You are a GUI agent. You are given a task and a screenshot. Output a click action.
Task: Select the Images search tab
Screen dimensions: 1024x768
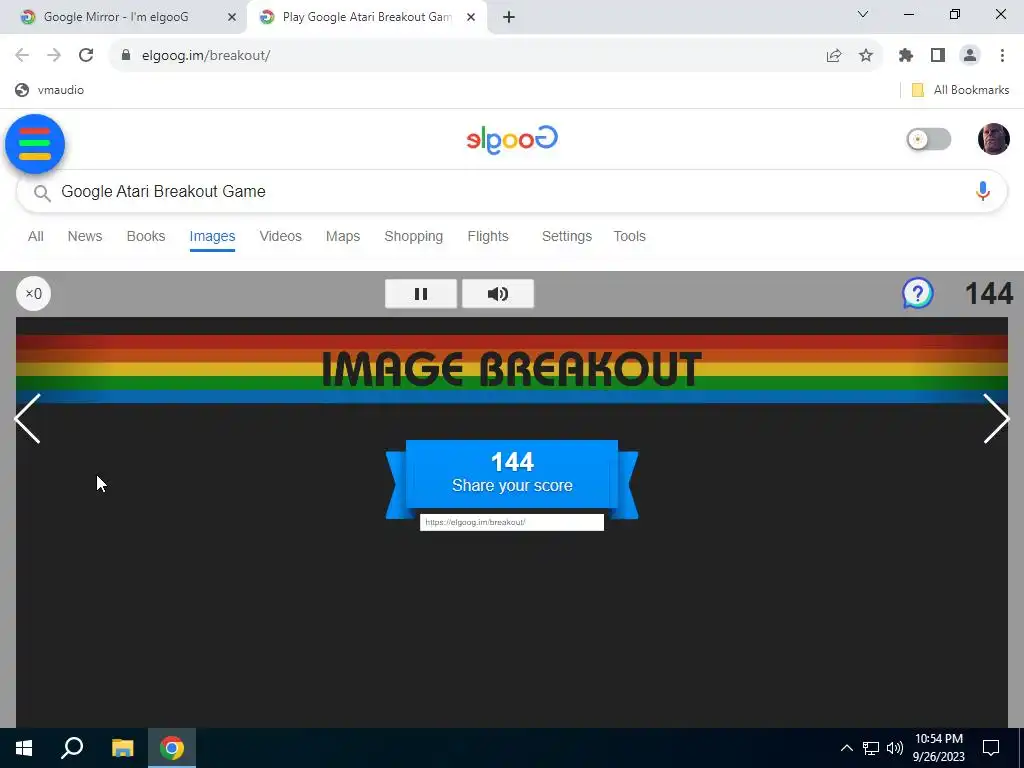(212, 236)
